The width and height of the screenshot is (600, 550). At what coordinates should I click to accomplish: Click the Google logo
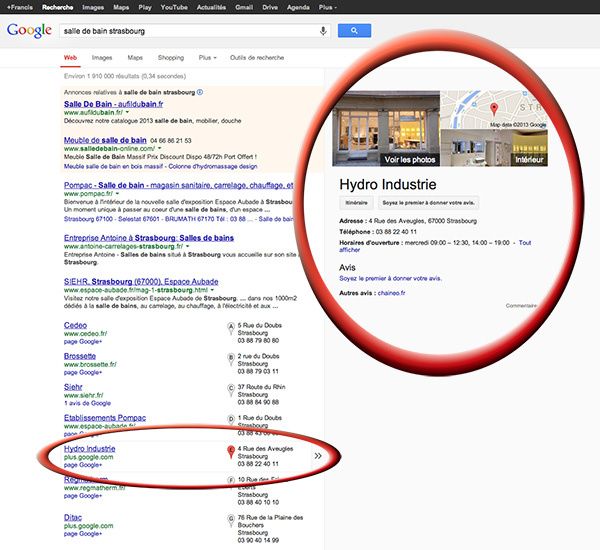coord(29,31)
